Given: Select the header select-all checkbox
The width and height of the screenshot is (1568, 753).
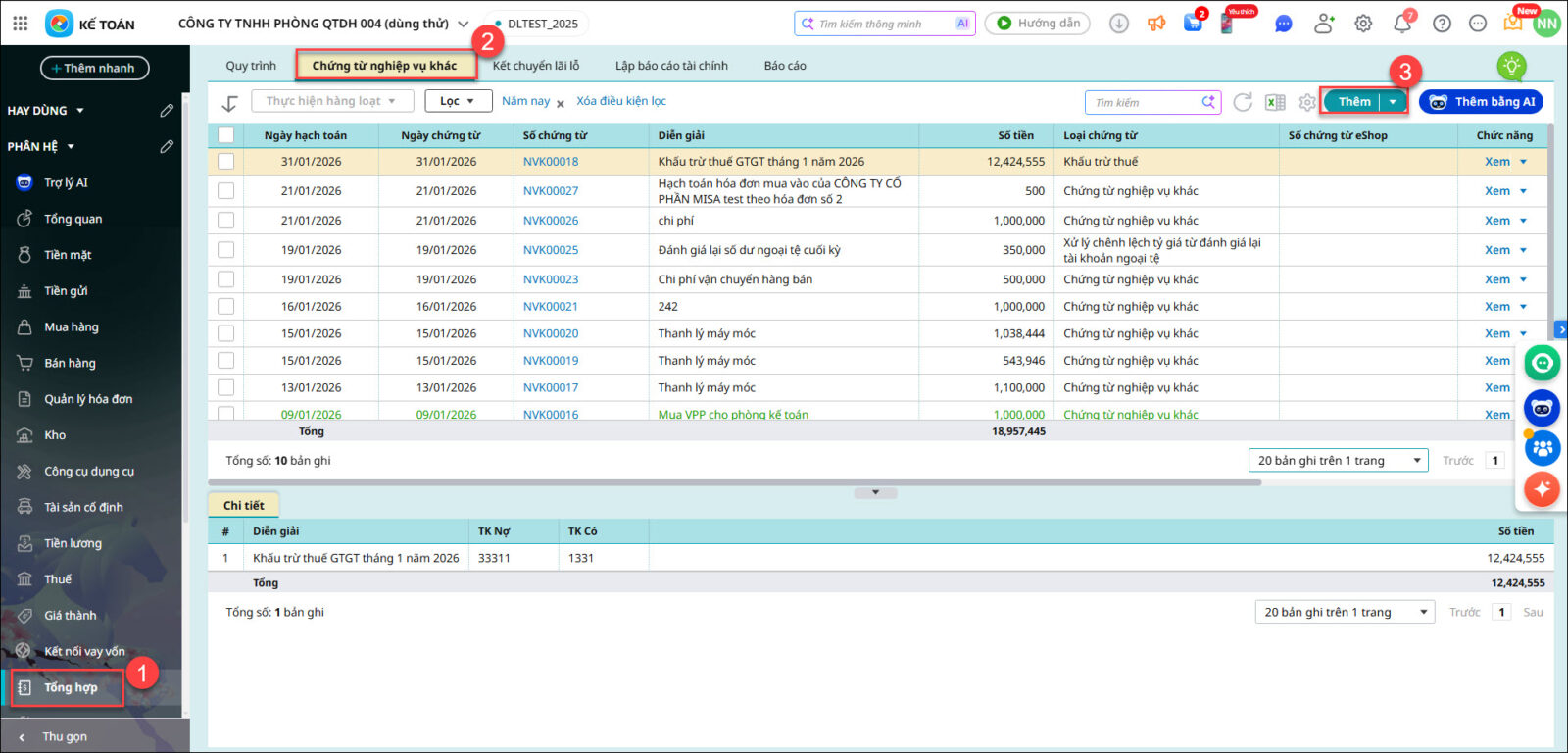Looking at the screenshot, I should (226, 135).
